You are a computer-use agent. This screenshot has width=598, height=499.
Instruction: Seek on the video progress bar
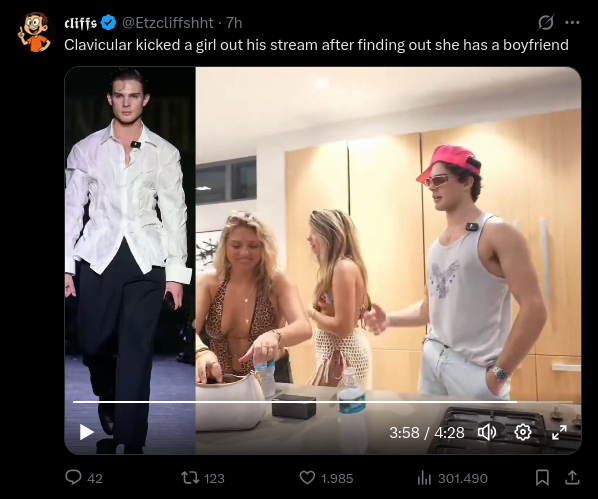pos(323,402)
